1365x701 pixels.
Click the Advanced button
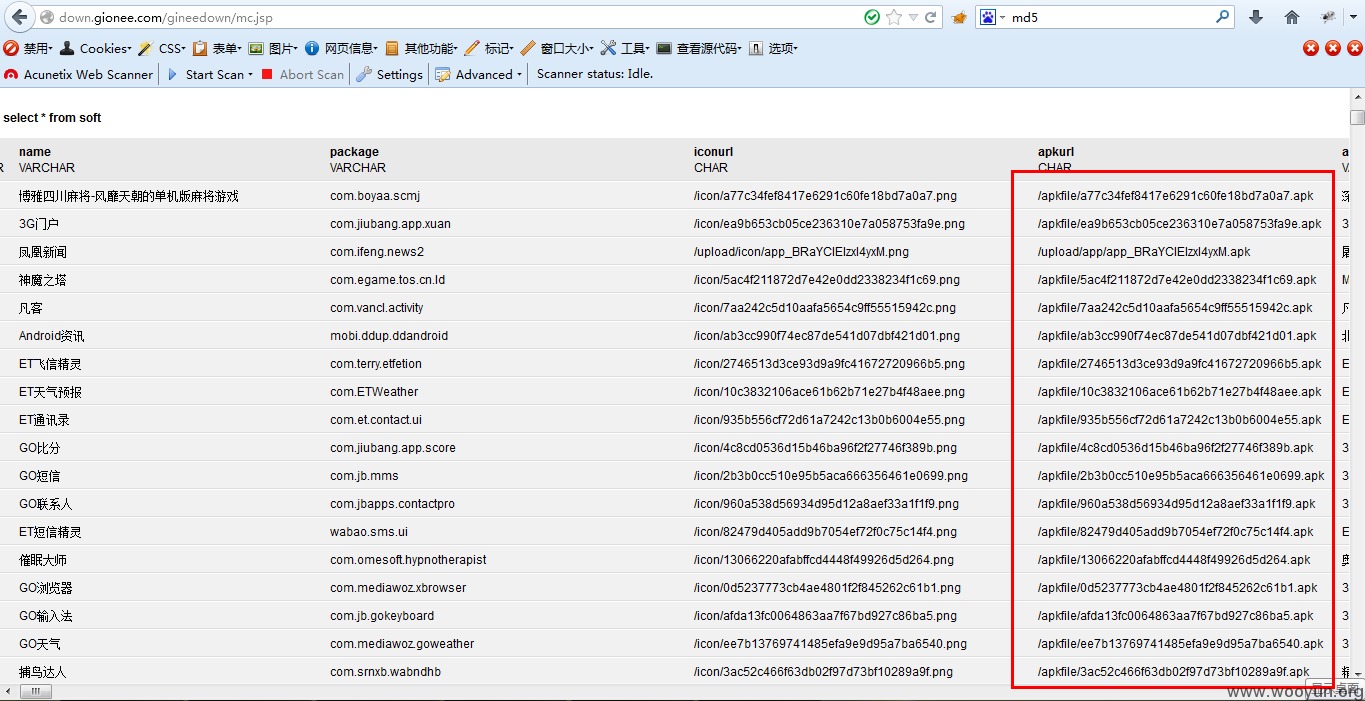coord(479,74)
